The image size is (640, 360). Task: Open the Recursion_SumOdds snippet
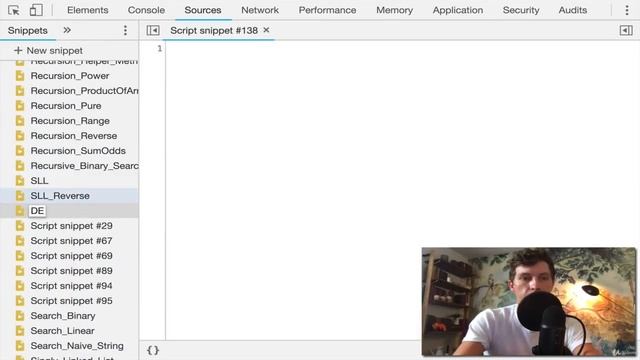(x=78, y=151)
